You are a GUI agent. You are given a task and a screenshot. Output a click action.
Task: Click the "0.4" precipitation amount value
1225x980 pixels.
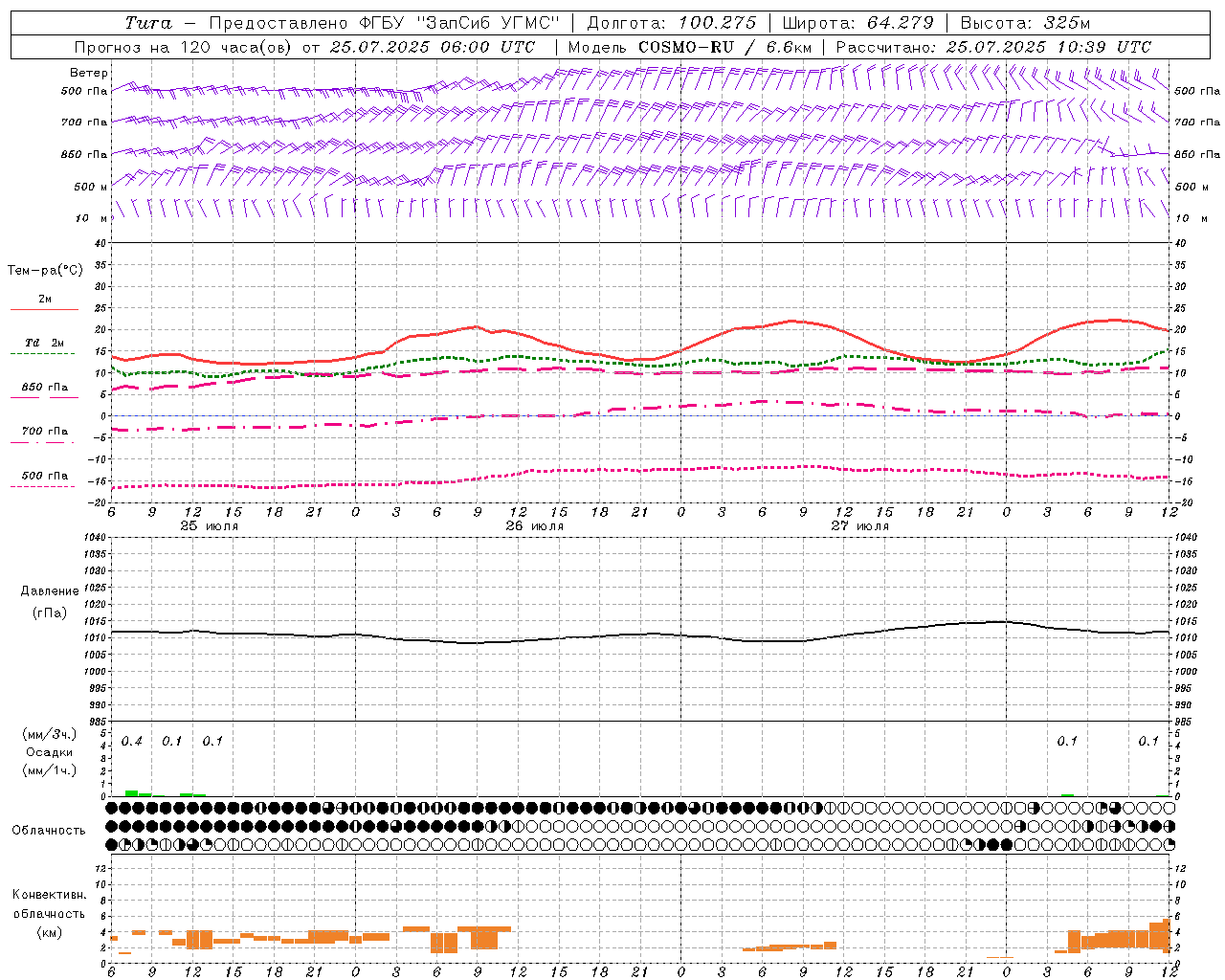(131, 741)
